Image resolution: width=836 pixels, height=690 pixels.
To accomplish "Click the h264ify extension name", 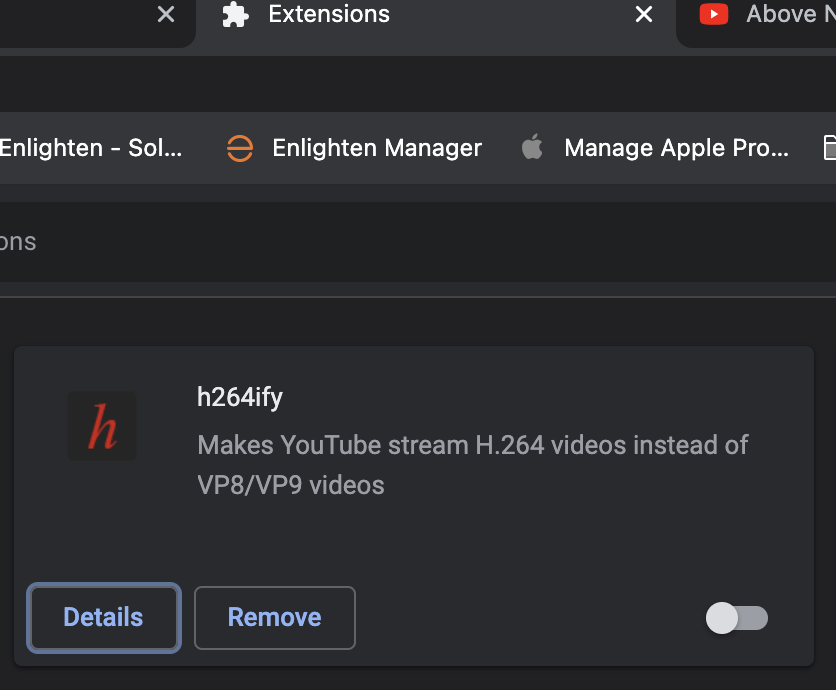I will (240, 397).
